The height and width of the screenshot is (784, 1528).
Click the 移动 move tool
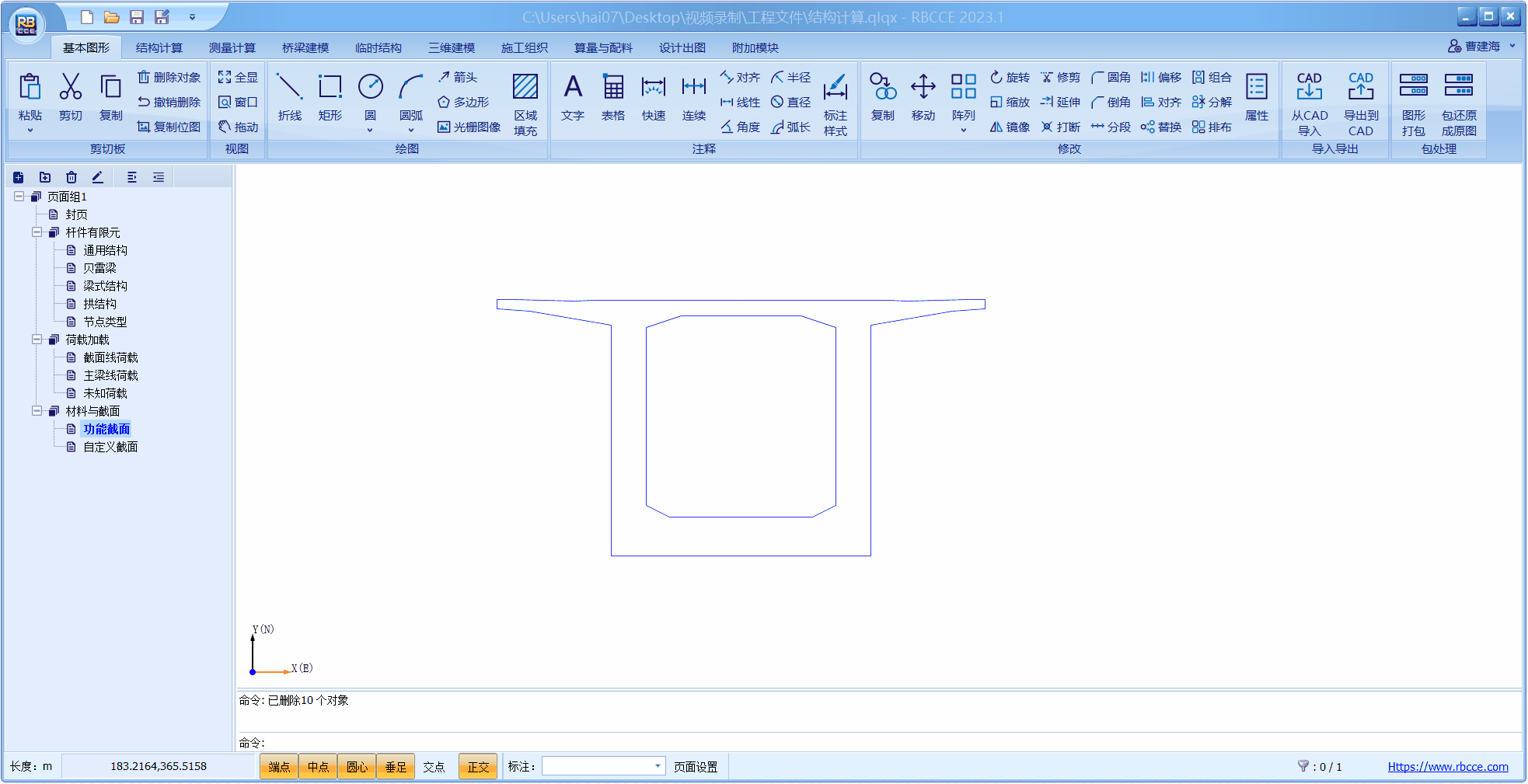[923, 97]
